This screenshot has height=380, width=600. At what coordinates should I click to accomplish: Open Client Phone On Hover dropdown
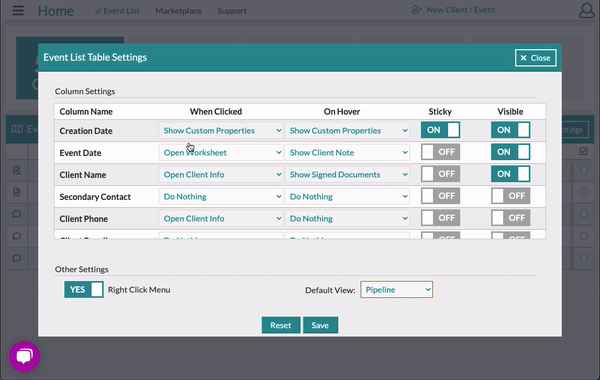347,219
